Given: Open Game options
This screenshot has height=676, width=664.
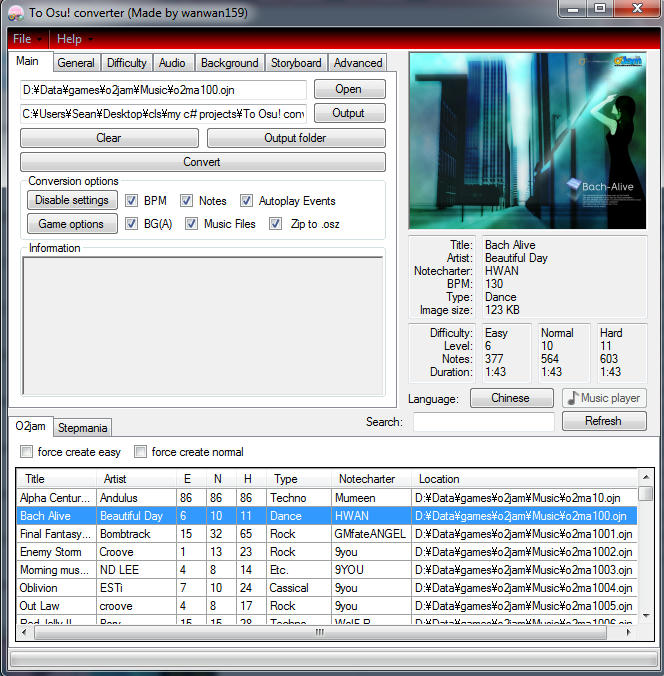Looking at the screenshot, I should pos(72,224).
